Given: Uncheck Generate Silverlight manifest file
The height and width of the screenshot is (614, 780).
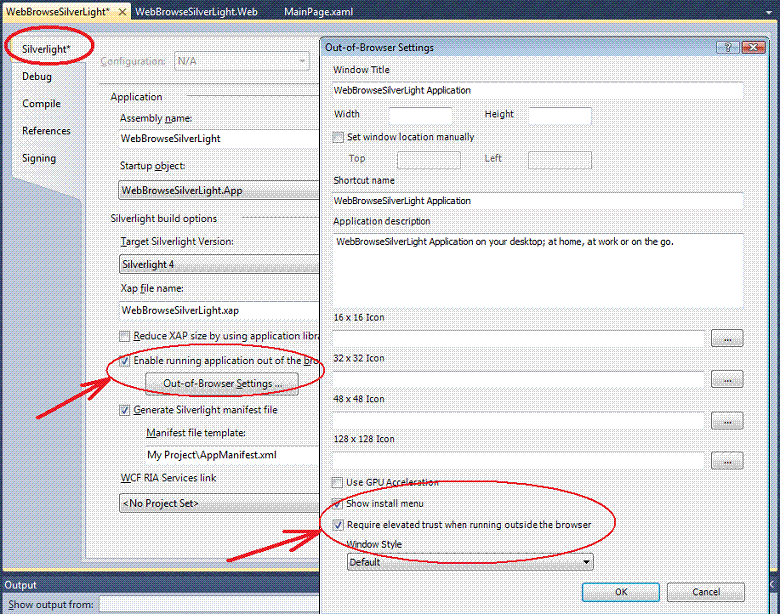Looking at the screenshot, I should coord(124,410).
